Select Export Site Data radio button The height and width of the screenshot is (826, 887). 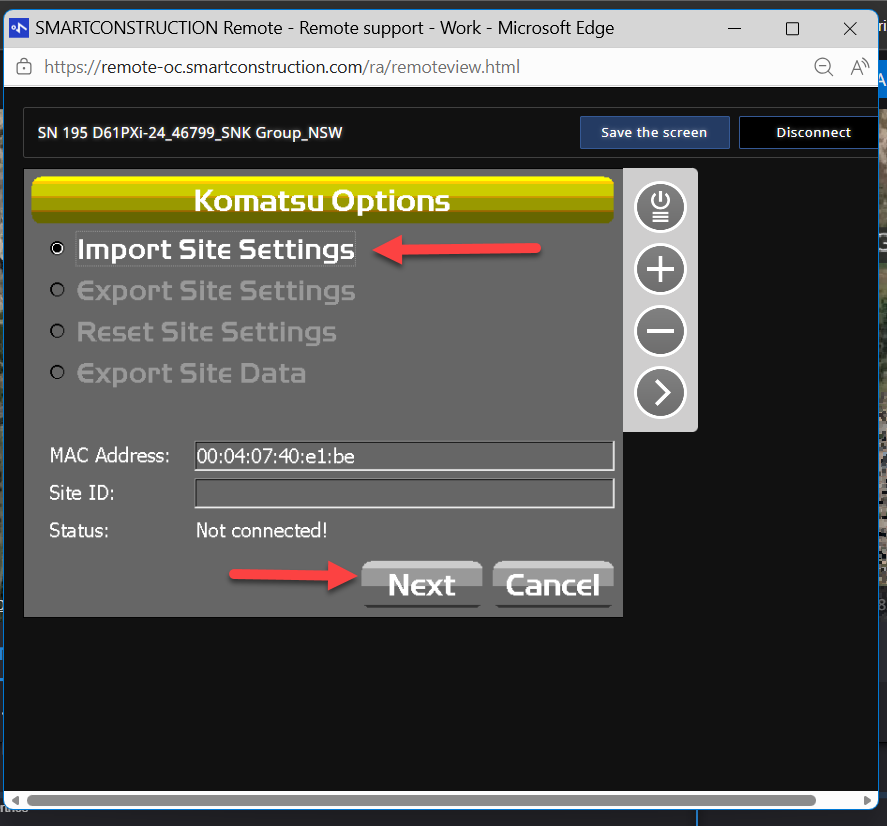[x=57, y=372]
